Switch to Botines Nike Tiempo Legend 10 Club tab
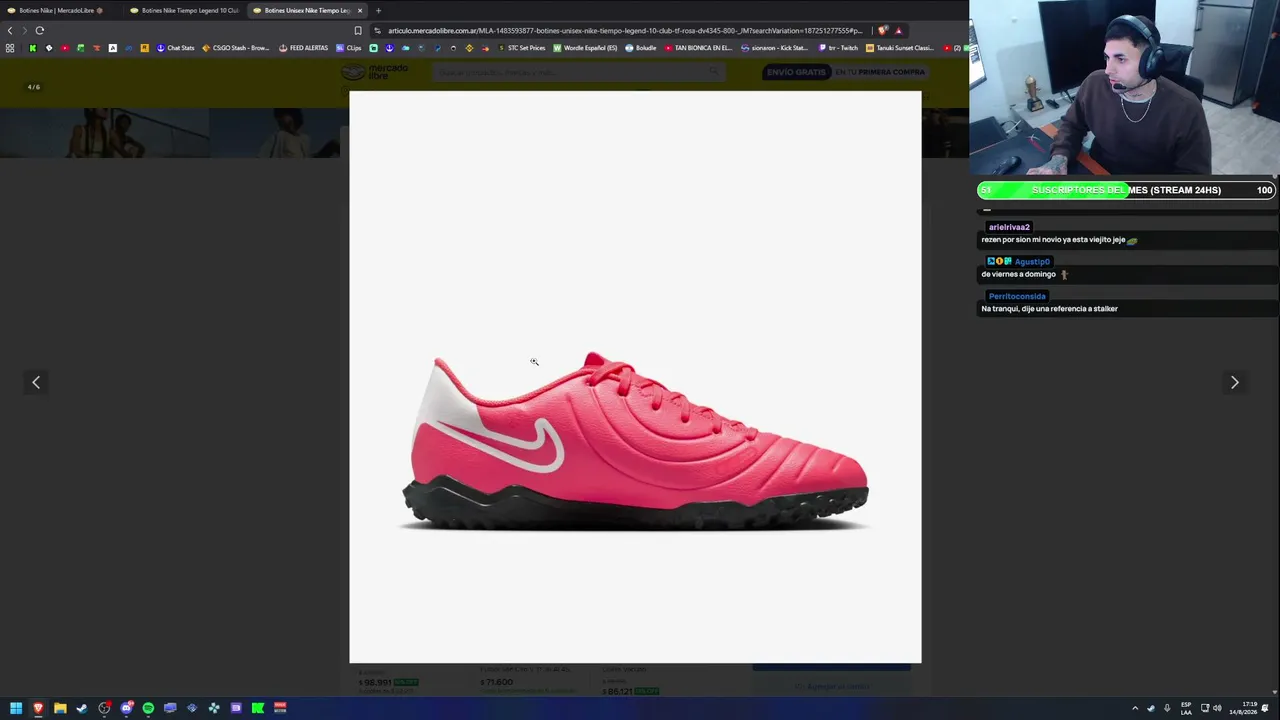This screenshot has width=1280, height=720. click(183, 10)
